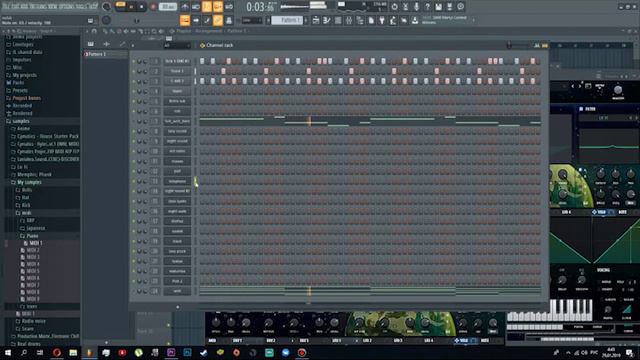Screen dimensions: 640x360
Task: Click the render audio icon beside Save
Action: pos(449,7)
